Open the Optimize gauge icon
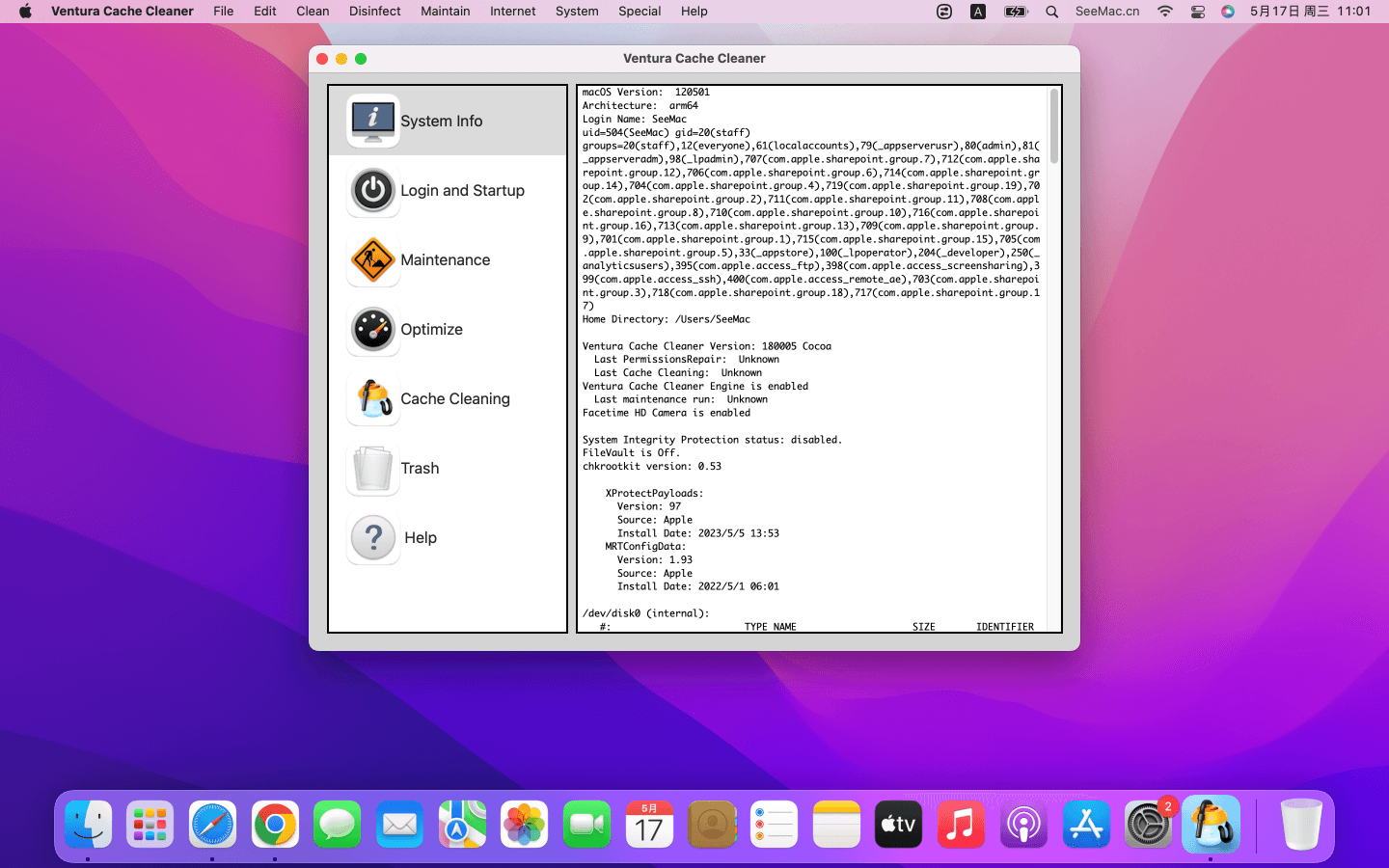The height and width of the screenshot is (868, 1389). [x=373, y=329]
